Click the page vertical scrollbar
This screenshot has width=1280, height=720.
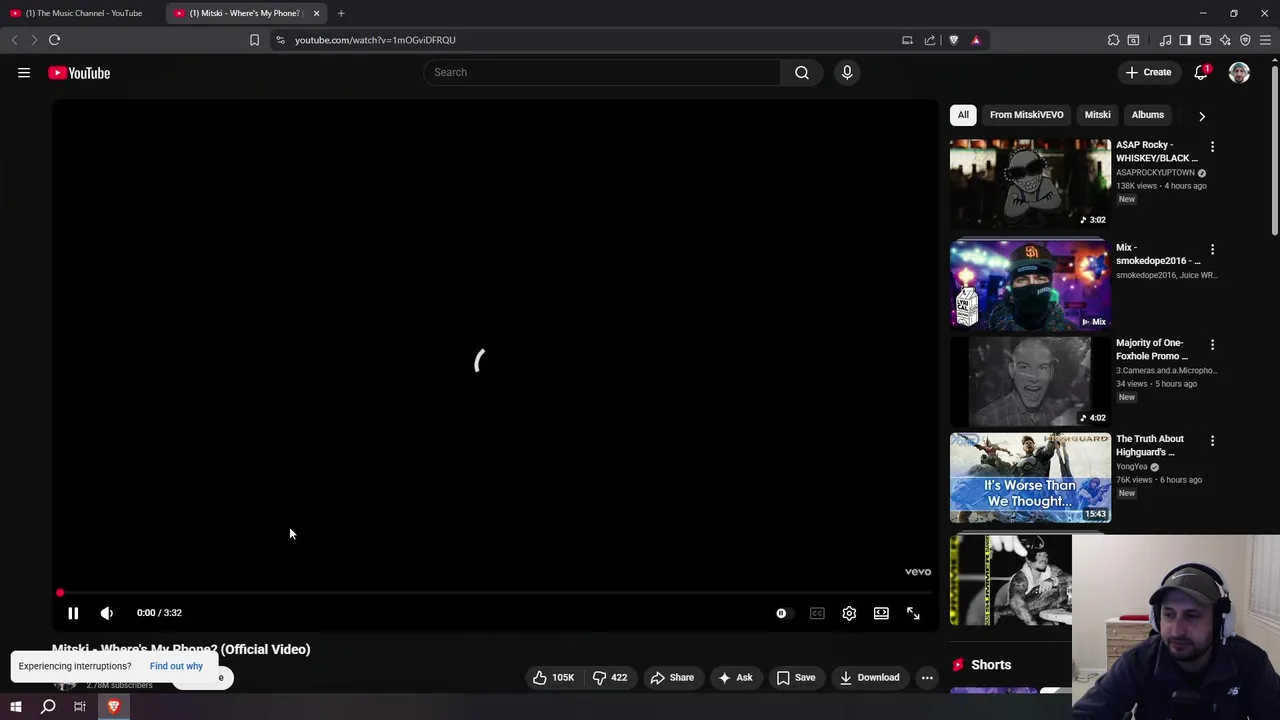tap(1275, 150)
